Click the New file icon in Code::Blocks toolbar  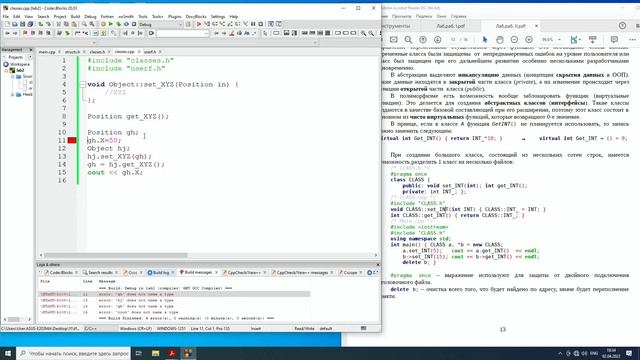point(7,24)
